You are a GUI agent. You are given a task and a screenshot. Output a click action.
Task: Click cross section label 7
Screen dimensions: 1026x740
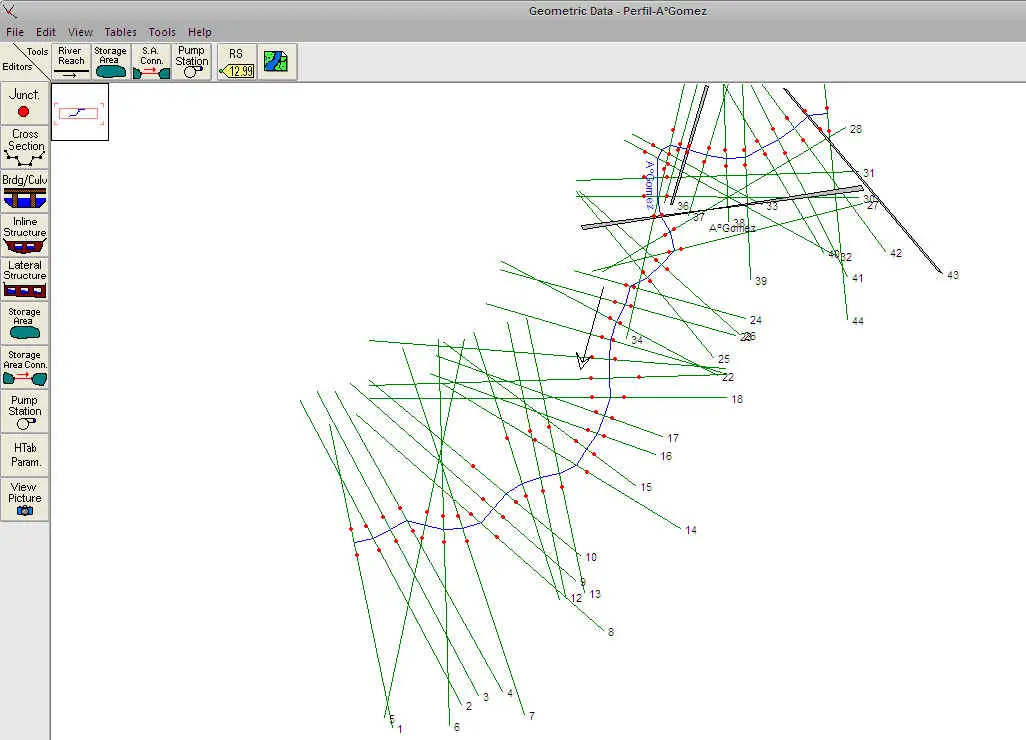click(532, 716)
